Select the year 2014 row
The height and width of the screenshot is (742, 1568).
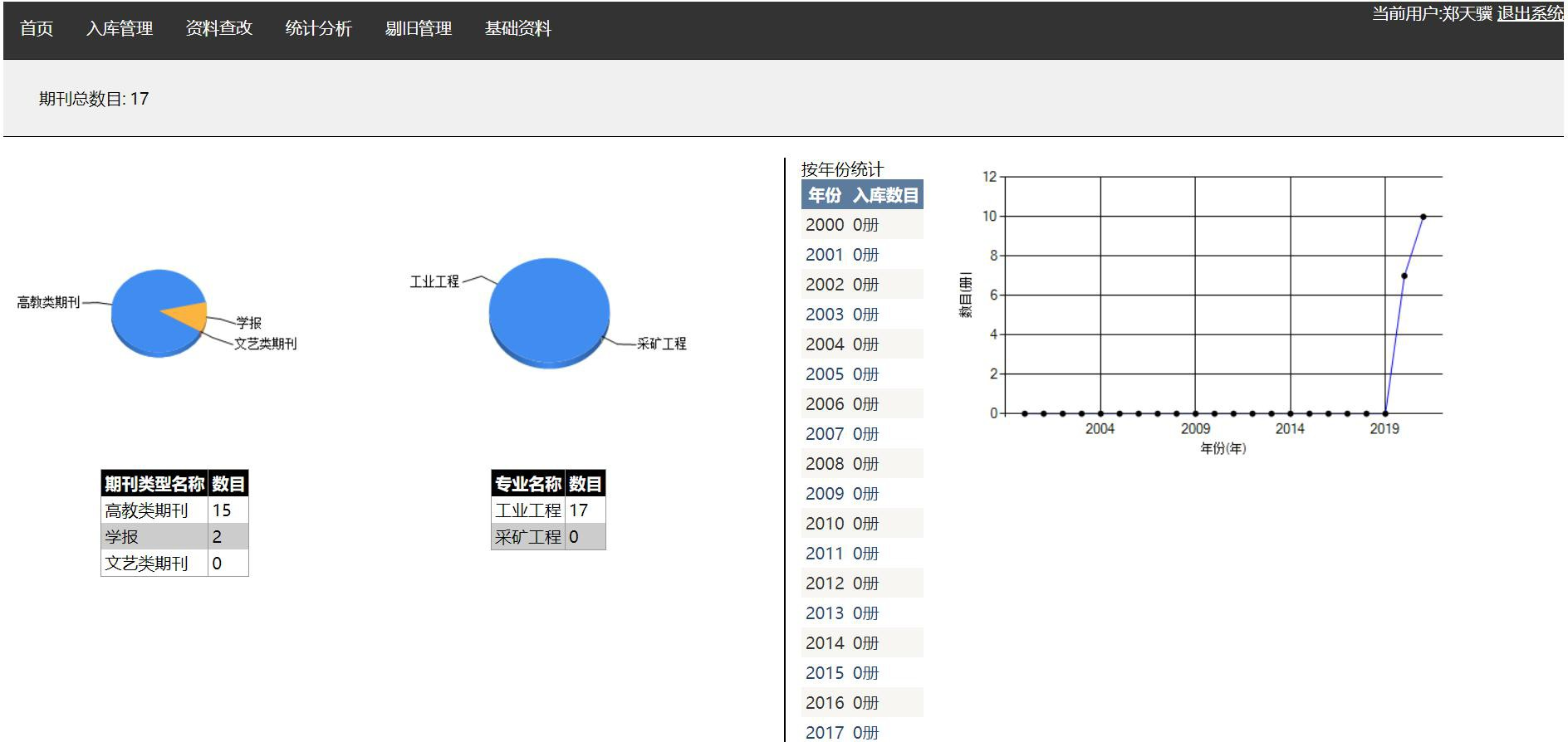862,643
